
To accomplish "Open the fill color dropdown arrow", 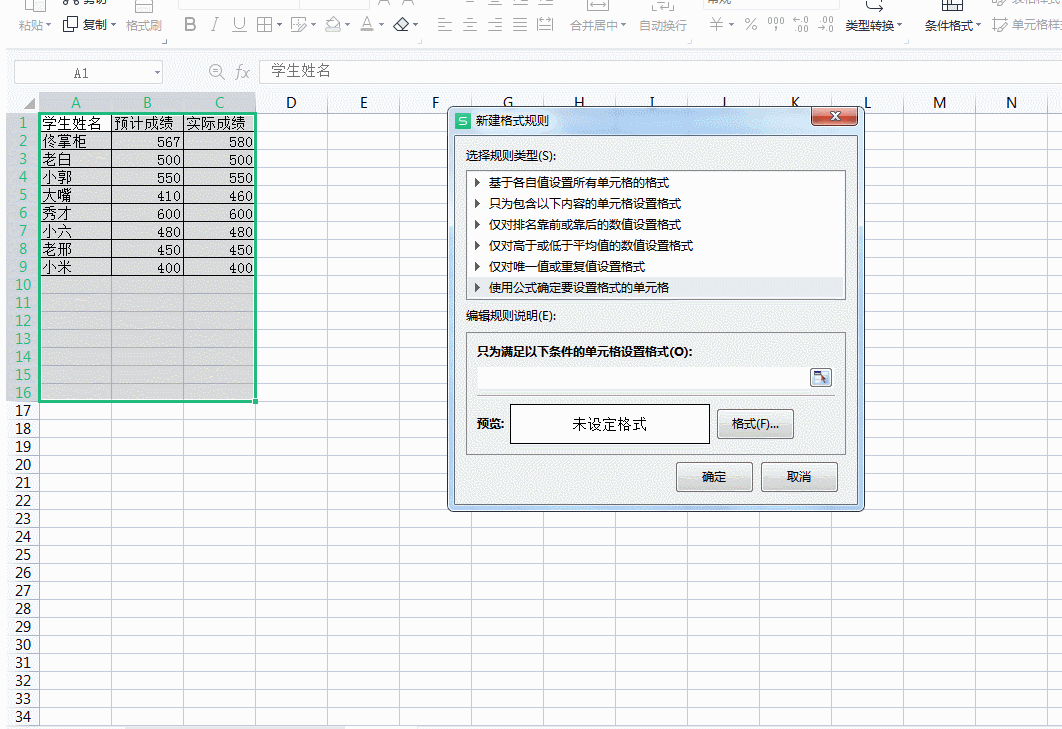I will [347, 25].
